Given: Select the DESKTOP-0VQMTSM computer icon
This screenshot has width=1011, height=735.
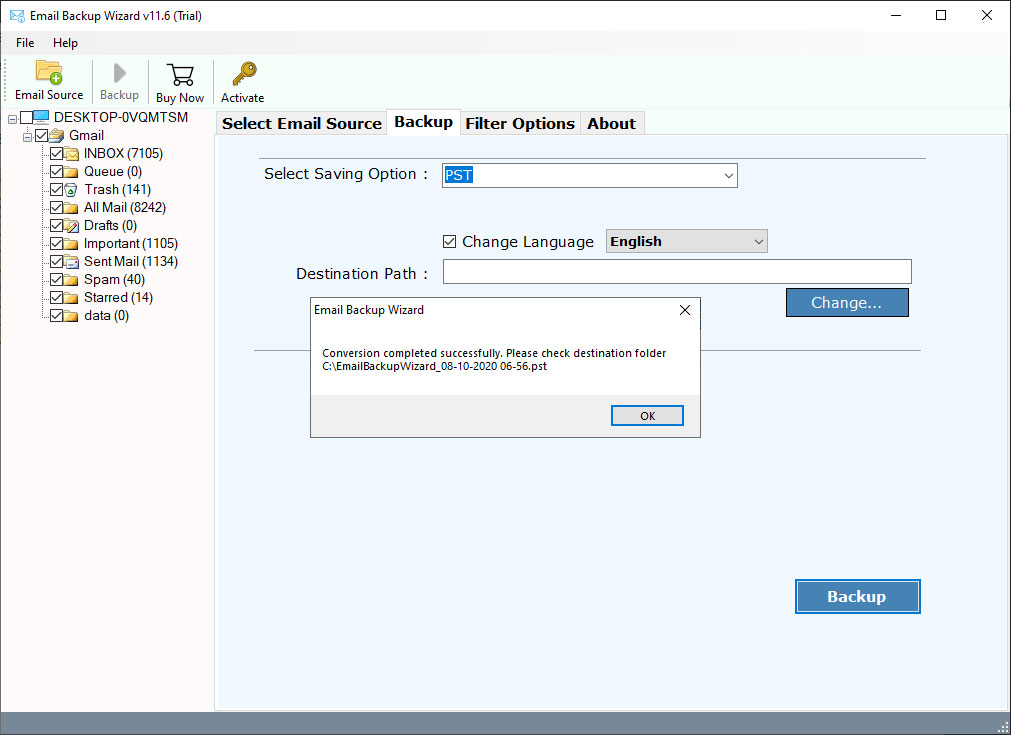Looking at the screenshot, I should point(41,117).
